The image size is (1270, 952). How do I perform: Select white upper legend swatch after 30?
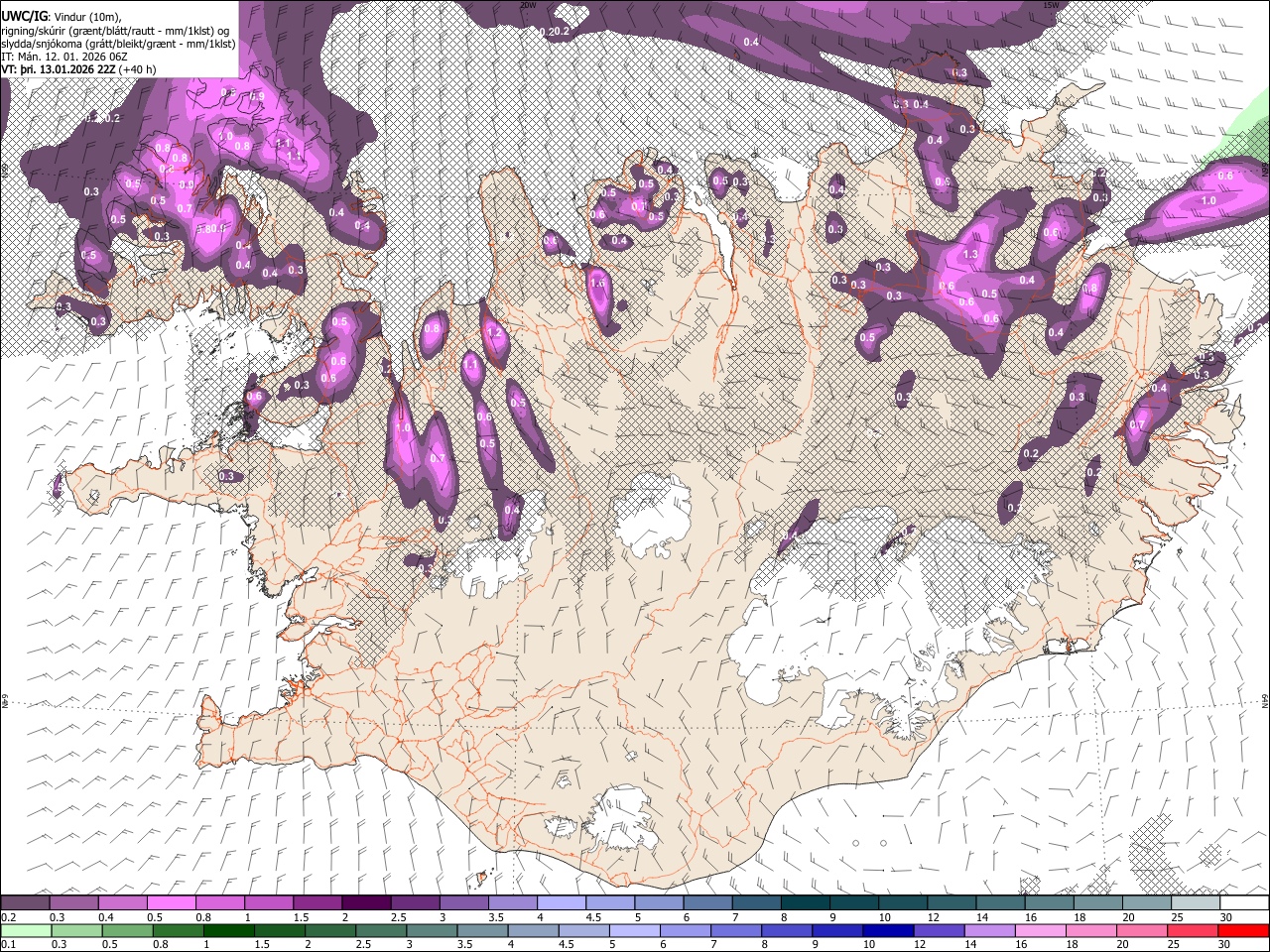pyautogui.click(x=1243, y=903)
